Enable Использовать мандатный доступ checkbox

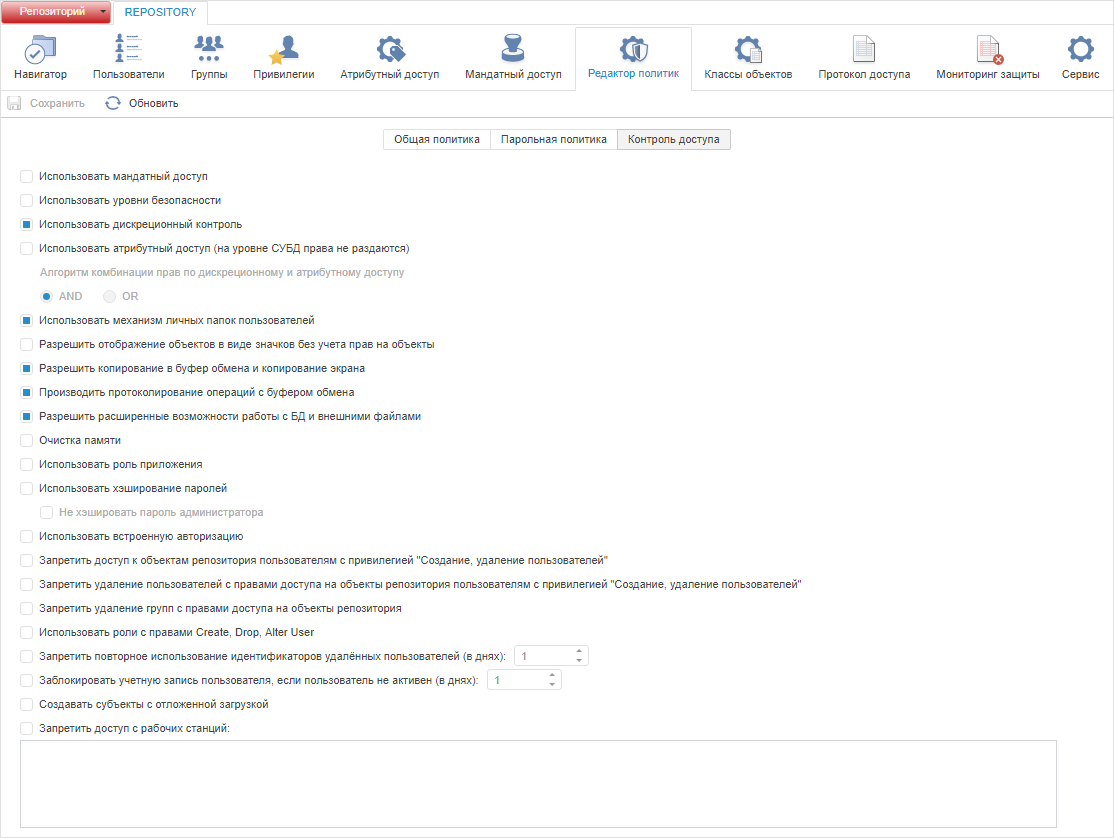26,176
